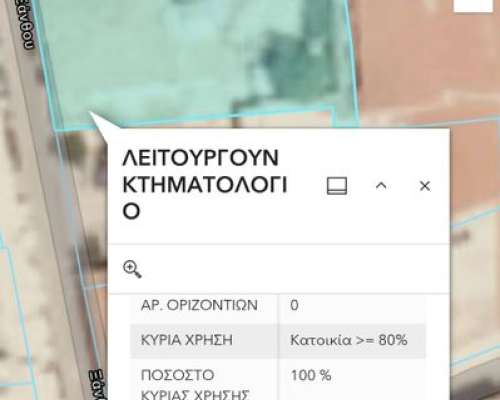
Task: Click the white button at top-right corner
Action: point(473,6)
